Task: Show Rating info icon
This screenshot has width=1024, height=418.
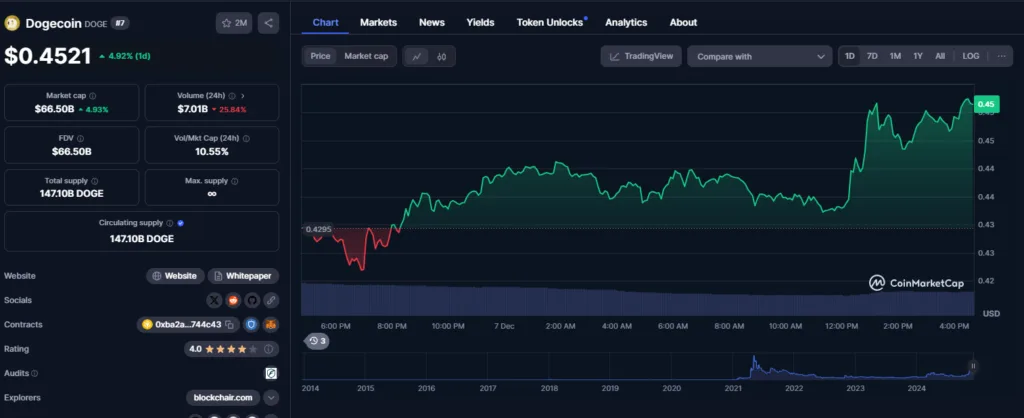Action: pyautogui.click(x=268, y=349)
